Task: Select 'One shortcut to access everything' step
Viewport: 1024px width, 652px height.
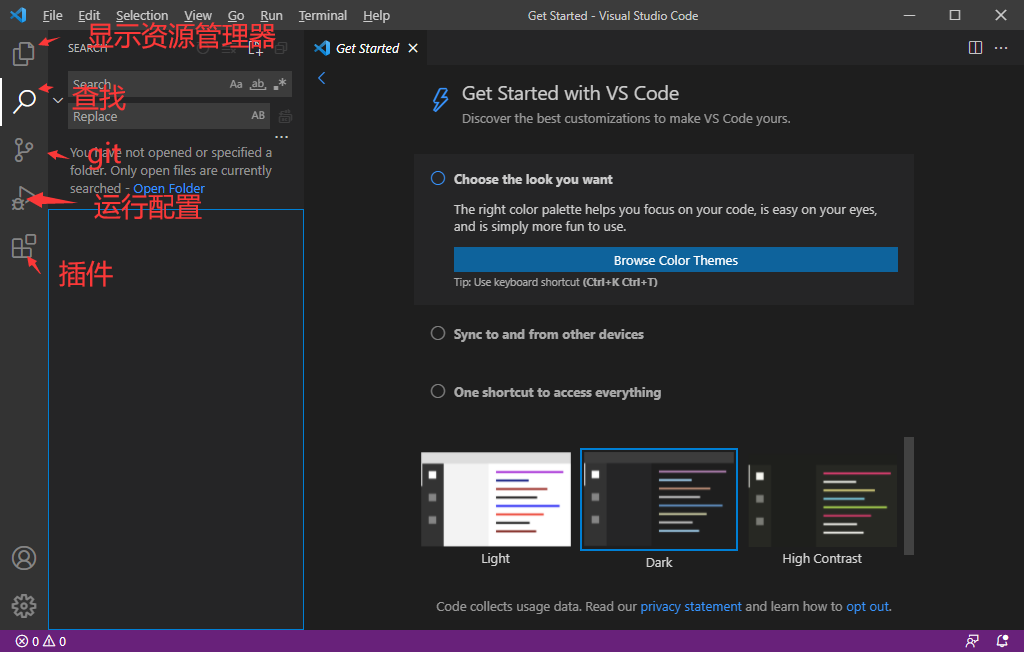Action: point(557,392)
